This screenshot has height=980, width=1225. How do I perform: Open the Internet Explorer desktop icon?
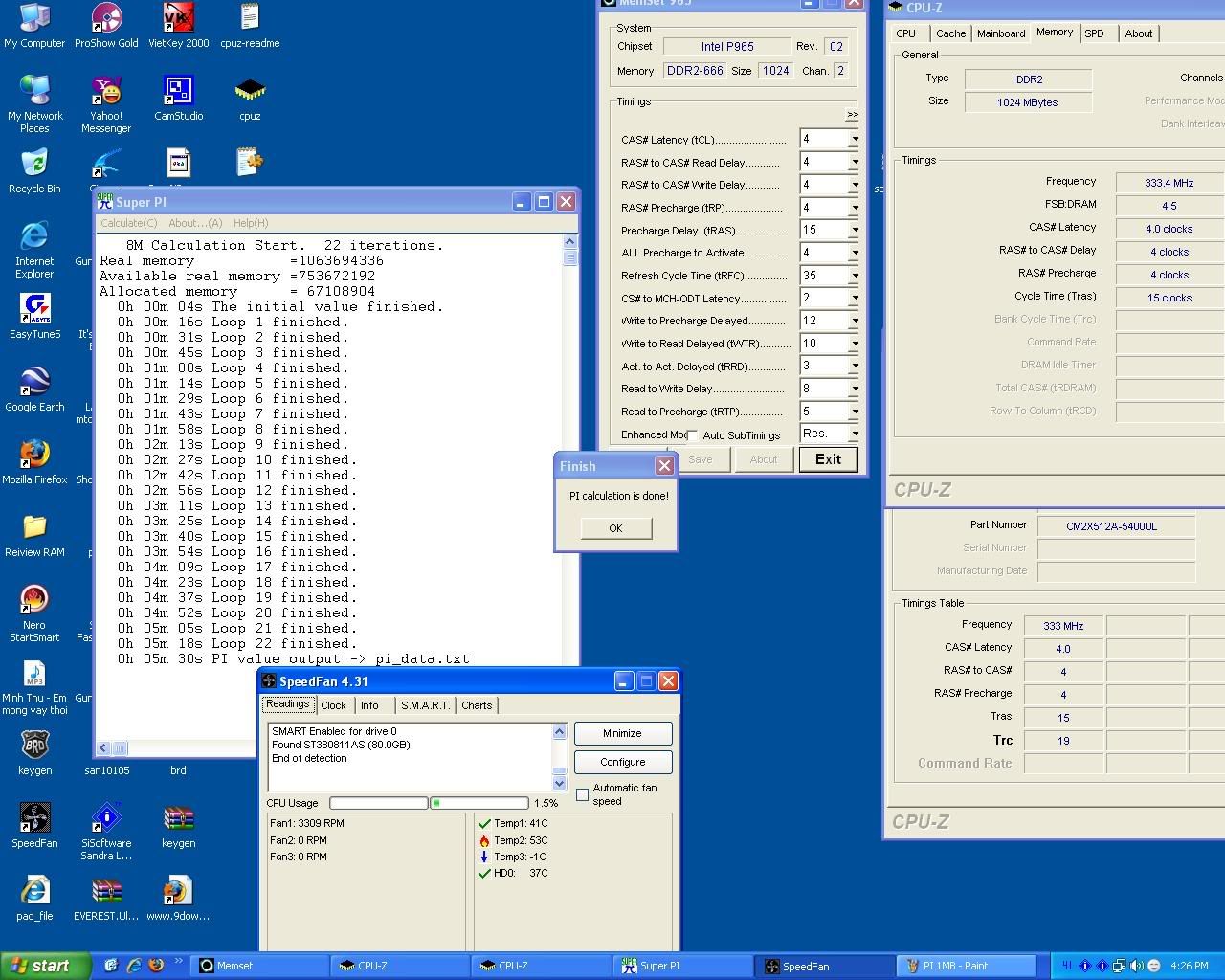[34, 251]
